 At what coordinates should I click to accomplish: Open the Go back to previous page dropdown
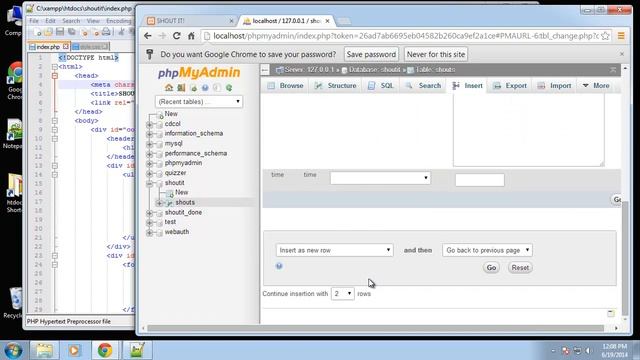pos(487,250)
